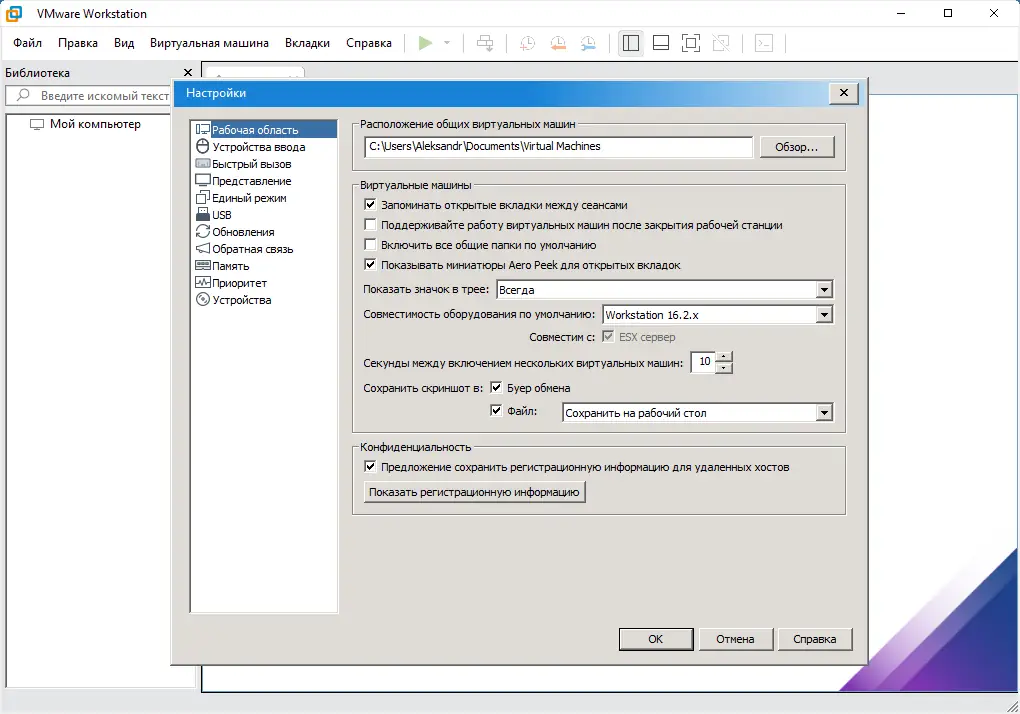
Task: Toggle Буфер обмена screenshot checkbox
Action: (x=496, y=388)
